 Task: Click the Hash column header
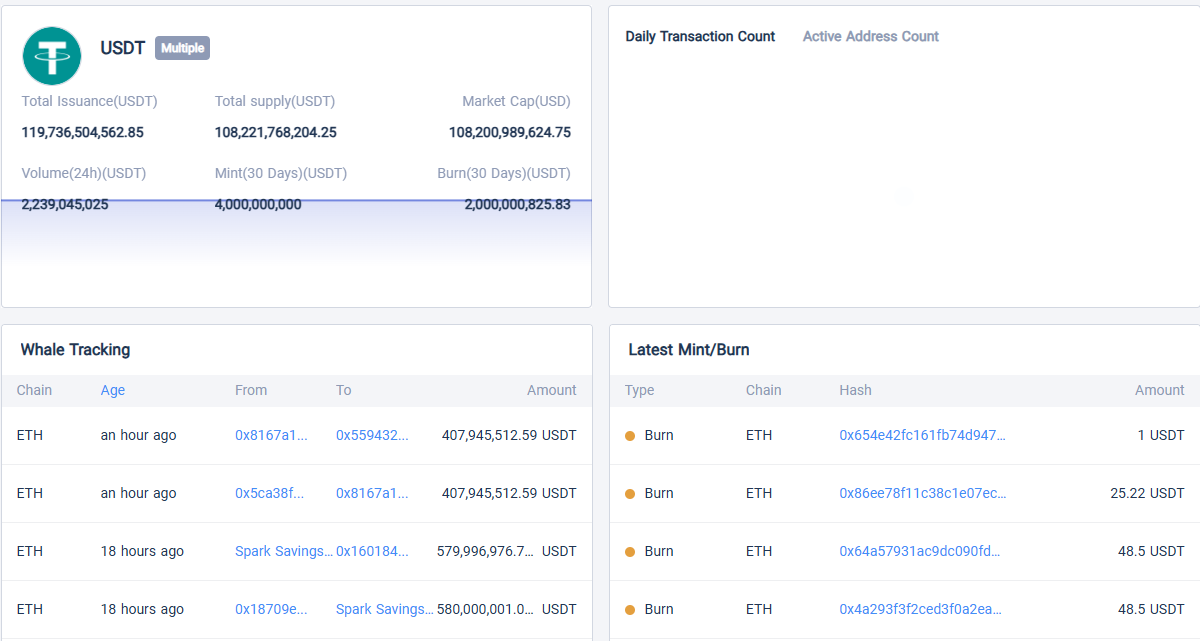tap(855, 390)
